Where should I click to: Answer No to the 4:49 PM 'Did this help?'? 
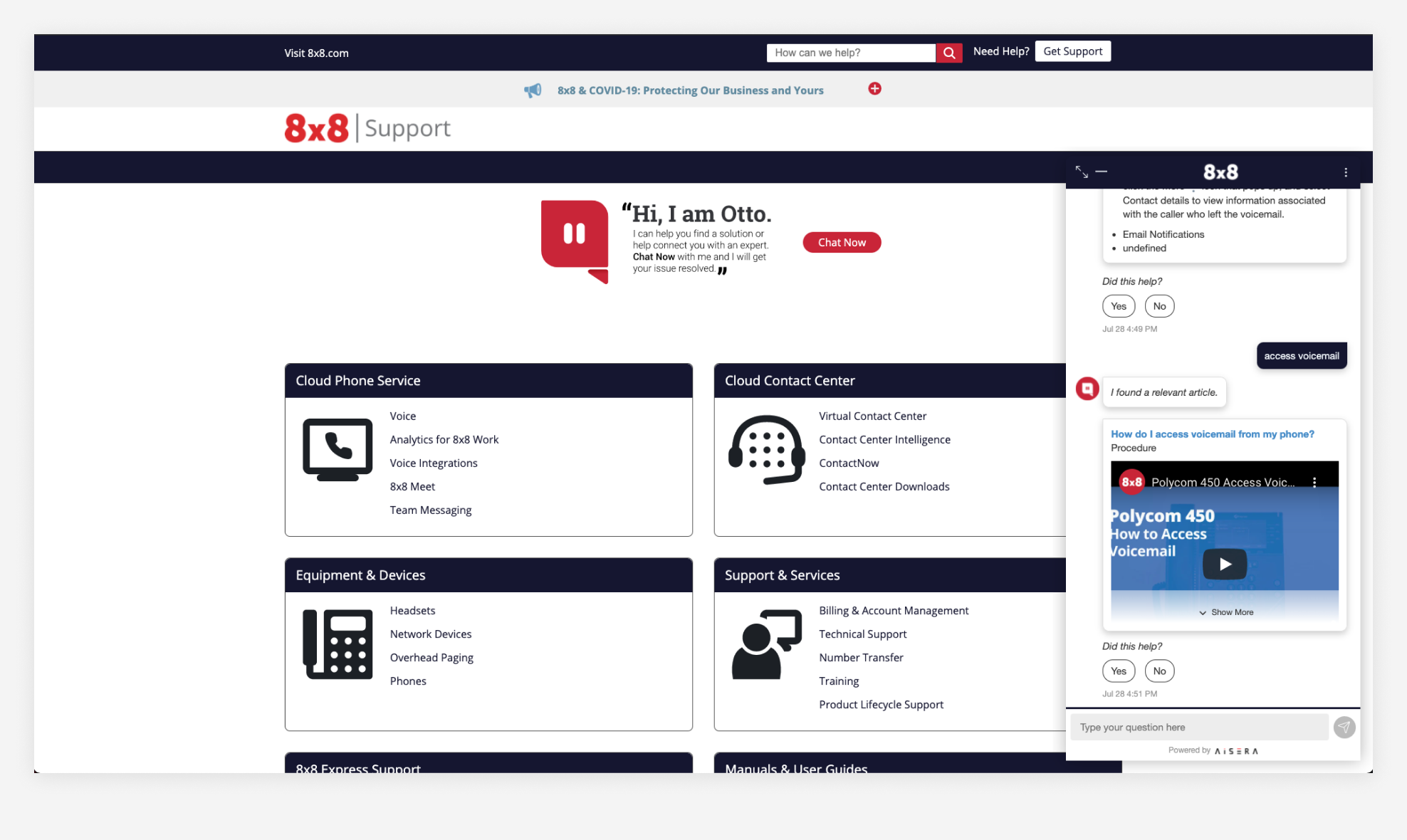click(x=1159, y=306)
